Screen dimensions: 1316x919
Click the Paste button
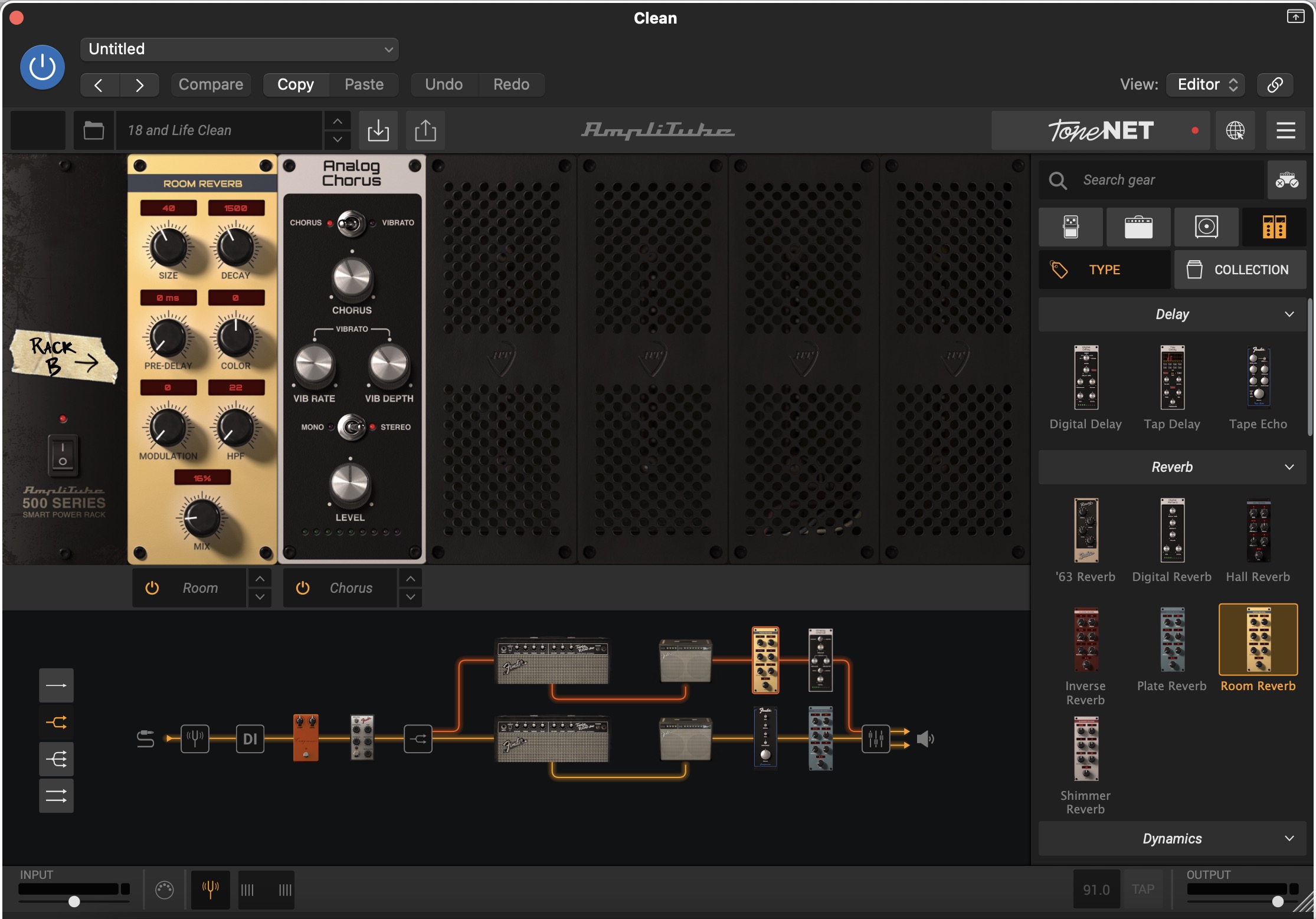coord(364,85)
